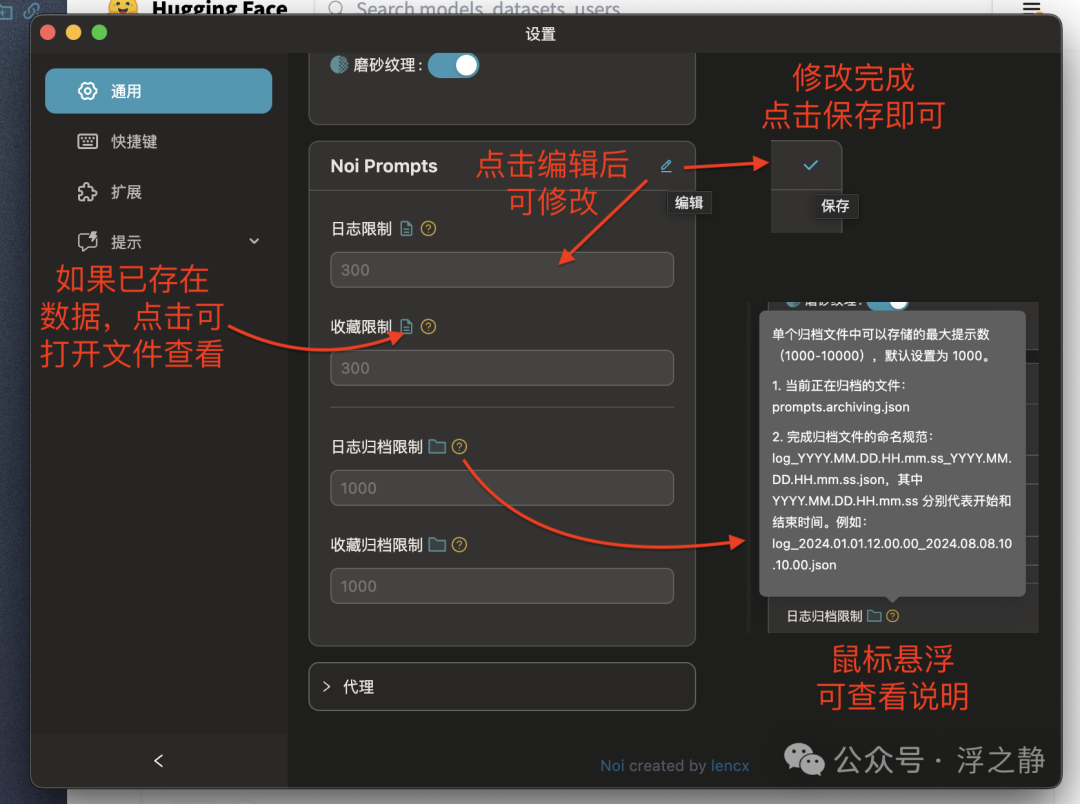The height and width of the screenshot is (804, 1080).
Task: Collapse the settings sidebar with the back arrow
Action: coord(159,761)
